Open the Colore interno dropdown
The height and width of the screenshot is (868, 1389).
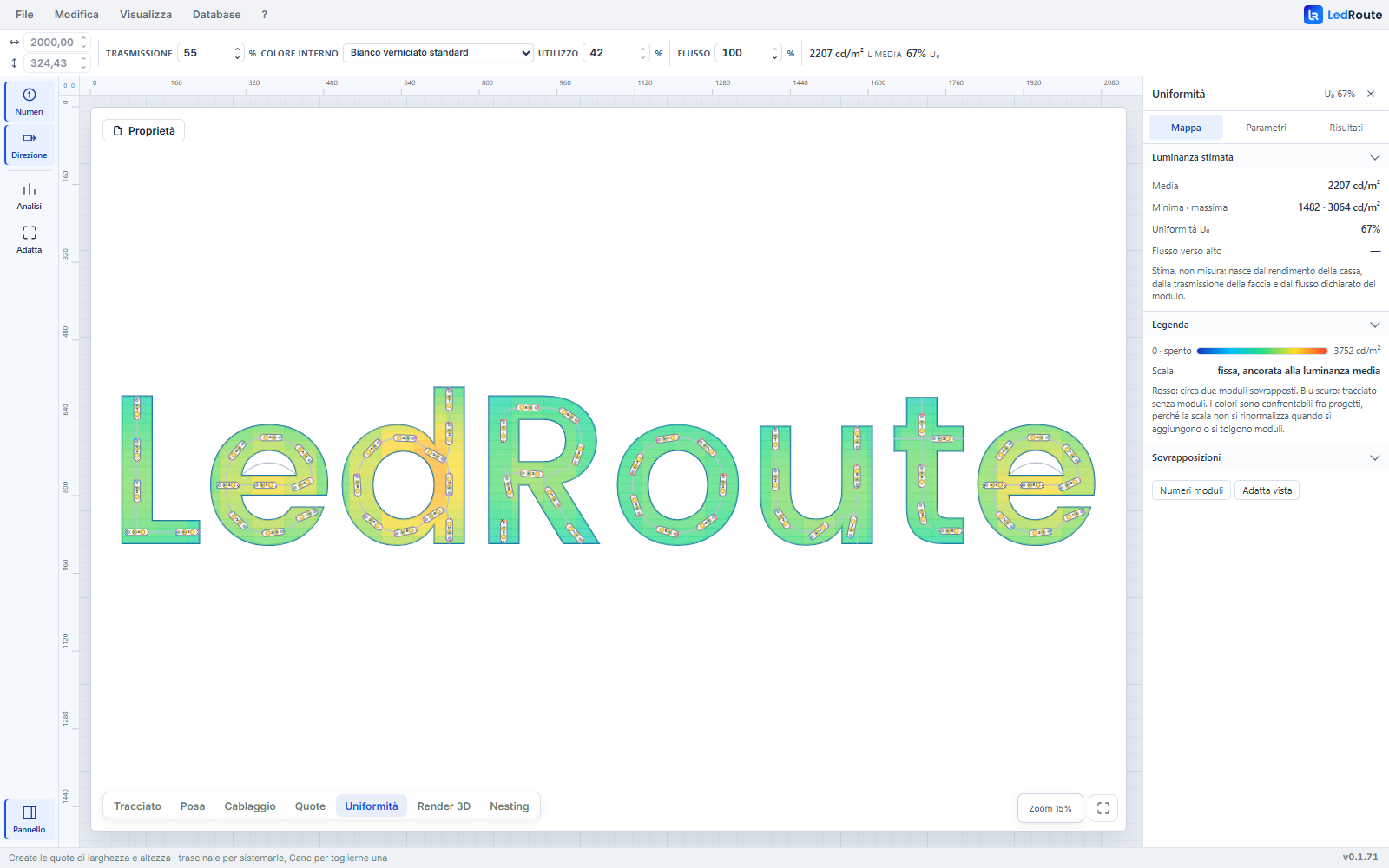click(x=438, y=53)
